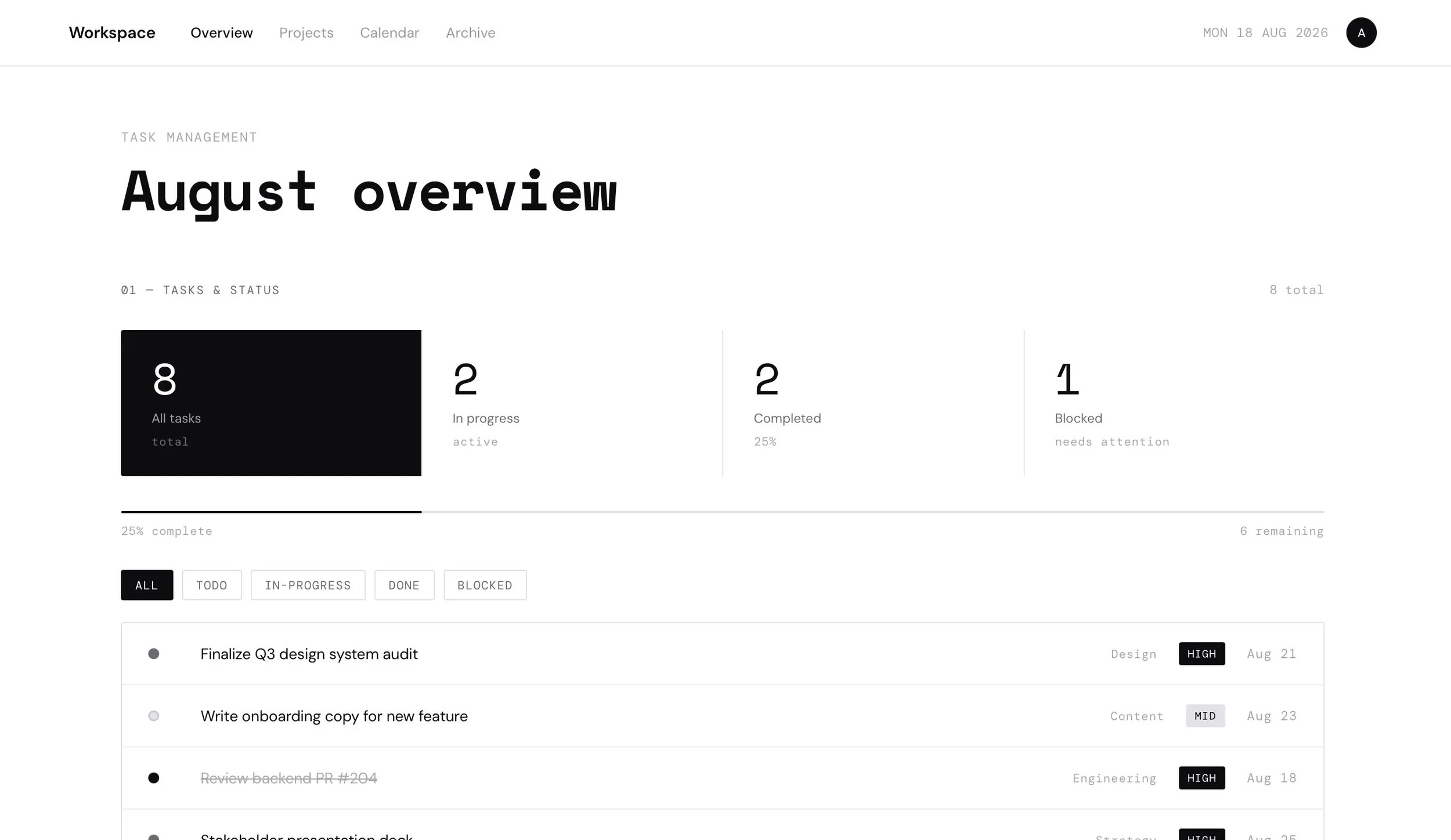Image resolution: width=1451 pixels, height=840 pixels.
Task: Click the '25% complete' label
Action: point(167,531)
